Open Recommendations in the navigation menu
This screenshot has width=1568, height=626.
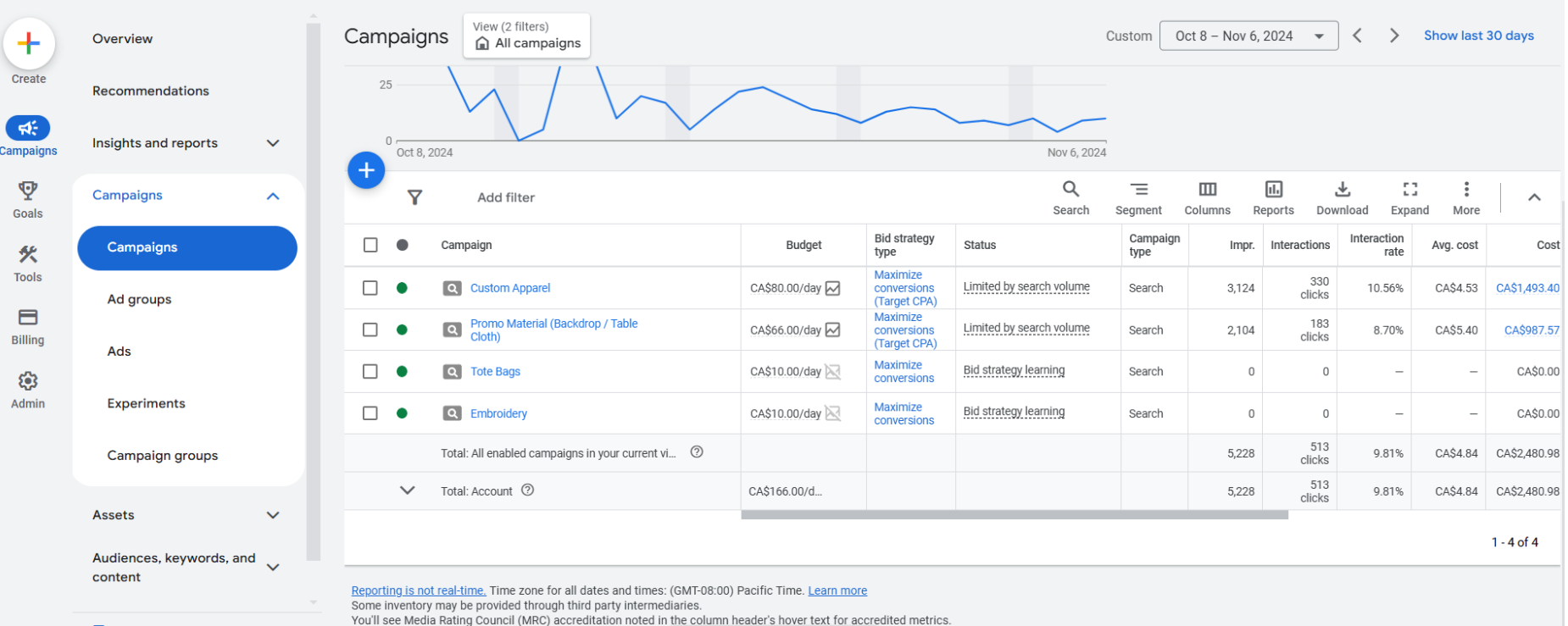point(151,91)
